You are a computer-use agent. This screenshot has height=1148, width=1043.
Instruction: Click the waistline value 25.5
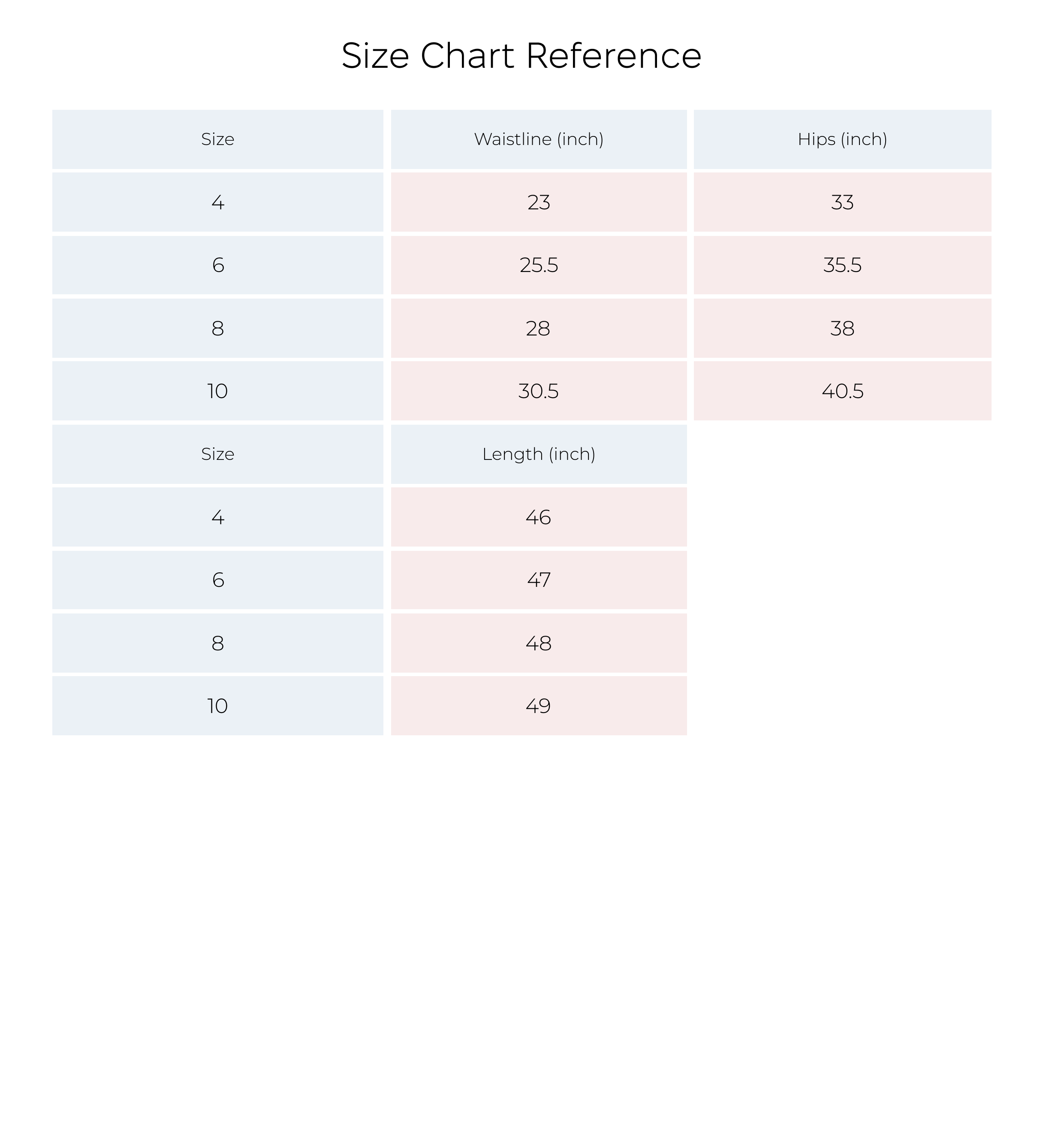coord(539,266)
